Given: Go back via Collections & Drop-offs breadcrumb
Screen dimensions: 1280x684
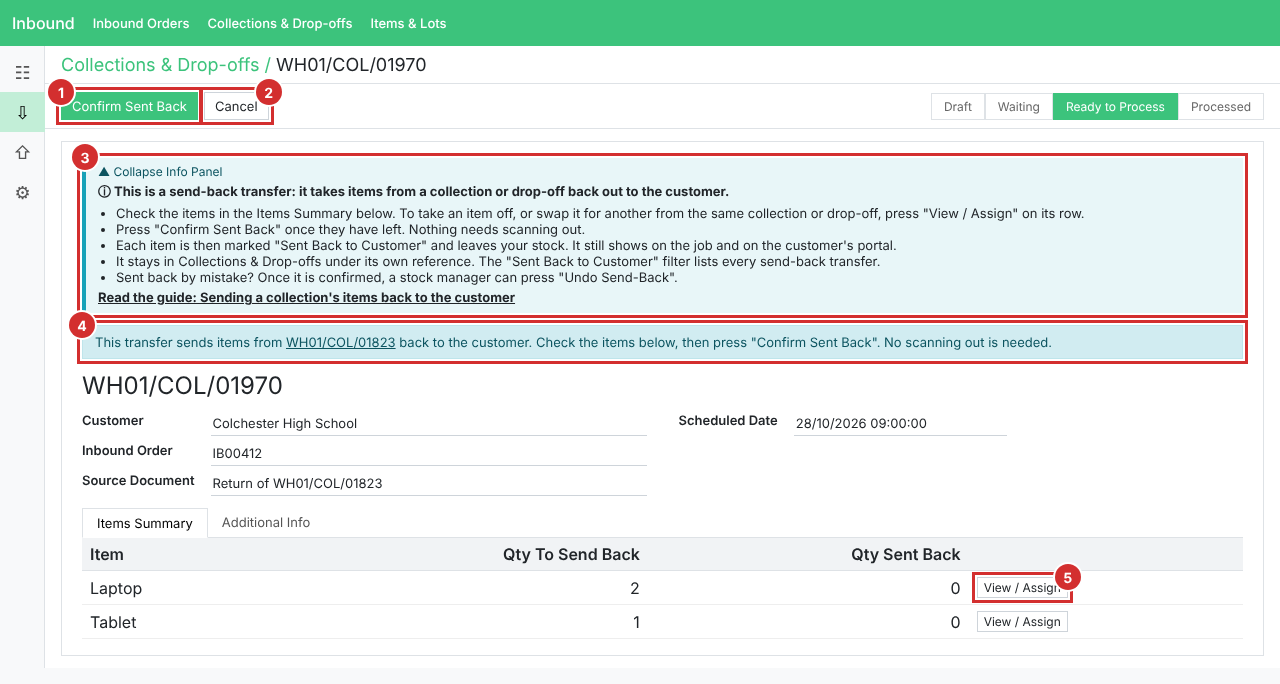Looking at the screenshot, I should (x=160, y=65).
